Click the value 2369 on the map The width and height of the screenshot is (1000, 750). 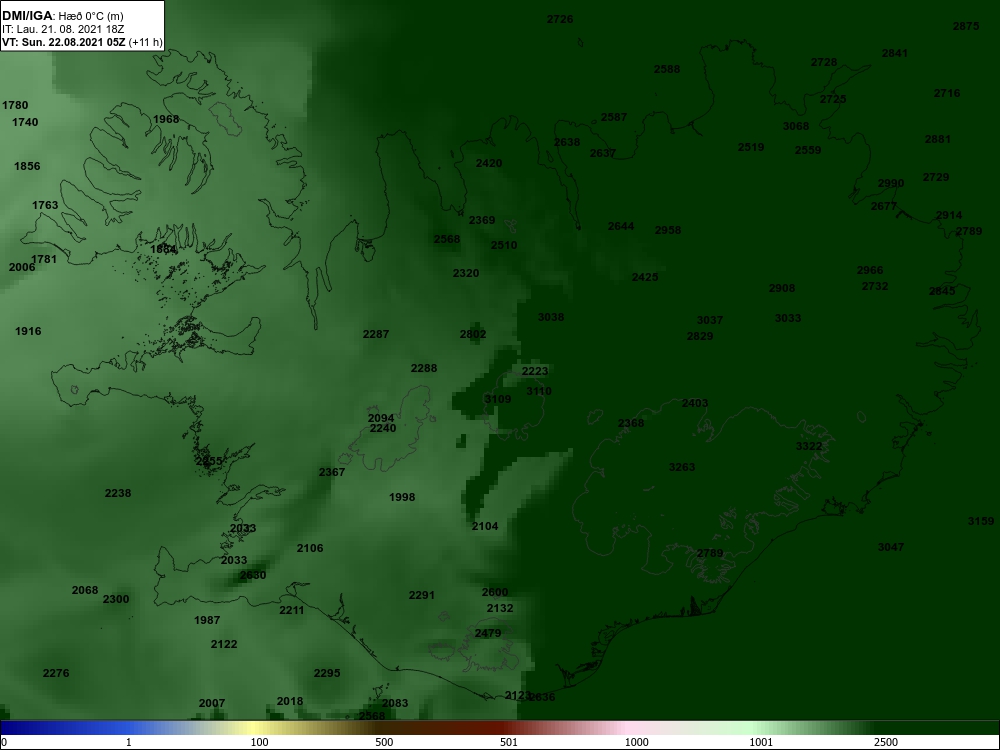[x=482, y=220]
